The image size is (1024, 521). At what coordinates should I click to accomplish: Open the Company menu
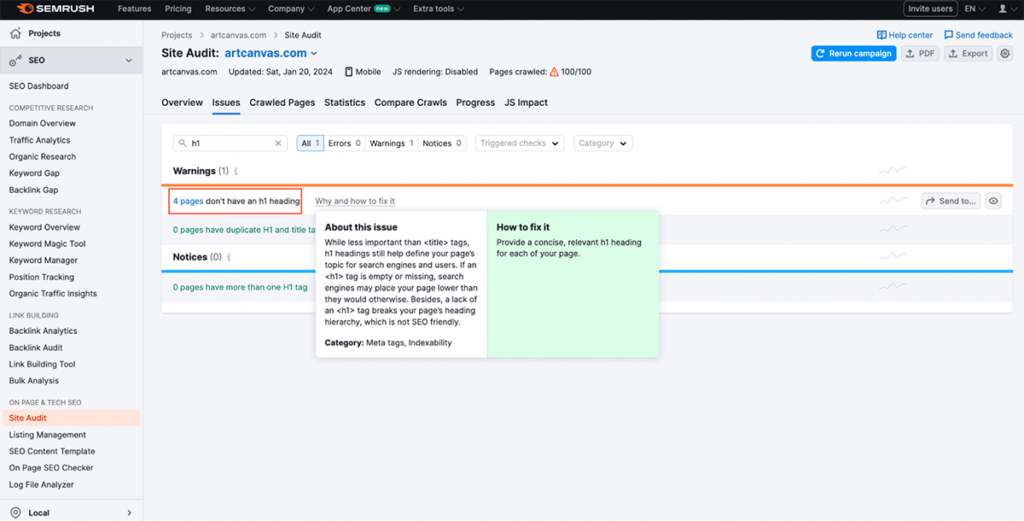(291, 9)
